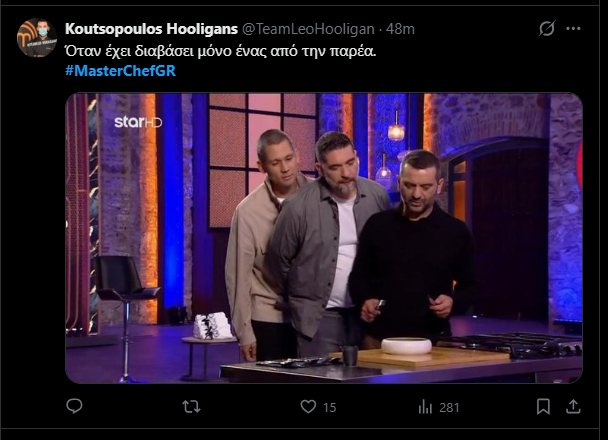Open the Koutsopoulos Hooligans profile avatar
The height and width of the screenshot is (440, 608).
pos(37,38)
